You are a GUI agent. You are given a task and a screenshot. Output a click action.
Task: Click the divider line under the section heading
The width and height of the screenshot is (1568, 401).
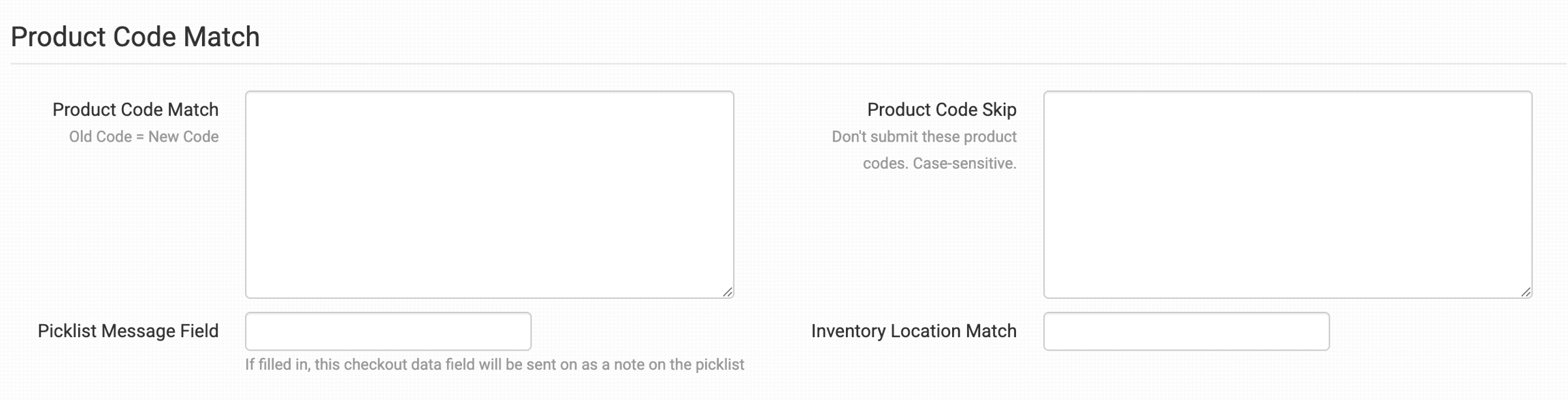[x=788, y=64]
